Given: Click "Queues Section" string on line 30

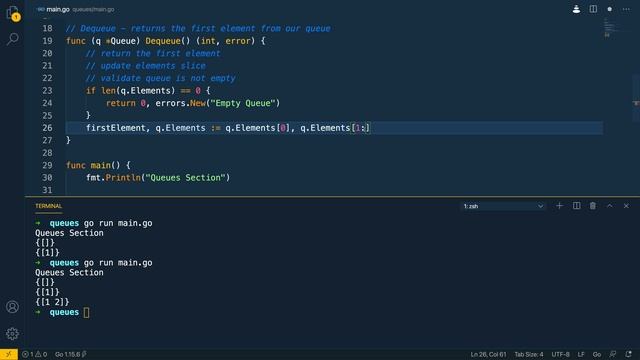Looking at the screenshot, I should (x=185, y=178).
